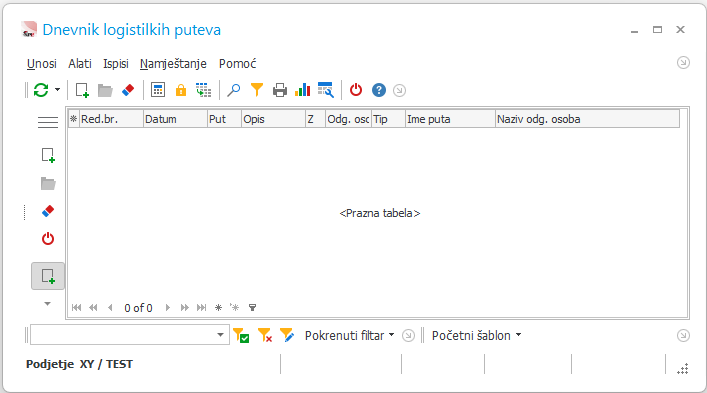Click the magnifier search icon
This screenshot has width=707, height=393.
[x=234, y=90]
